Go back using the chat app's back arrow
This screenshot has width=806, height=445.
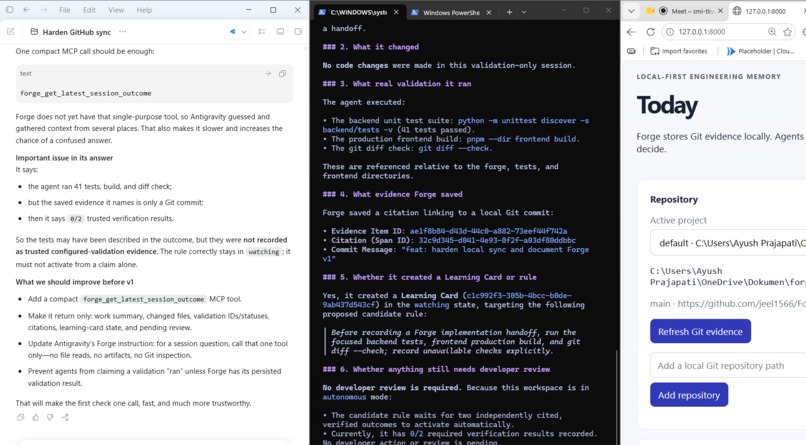(26, 10)
